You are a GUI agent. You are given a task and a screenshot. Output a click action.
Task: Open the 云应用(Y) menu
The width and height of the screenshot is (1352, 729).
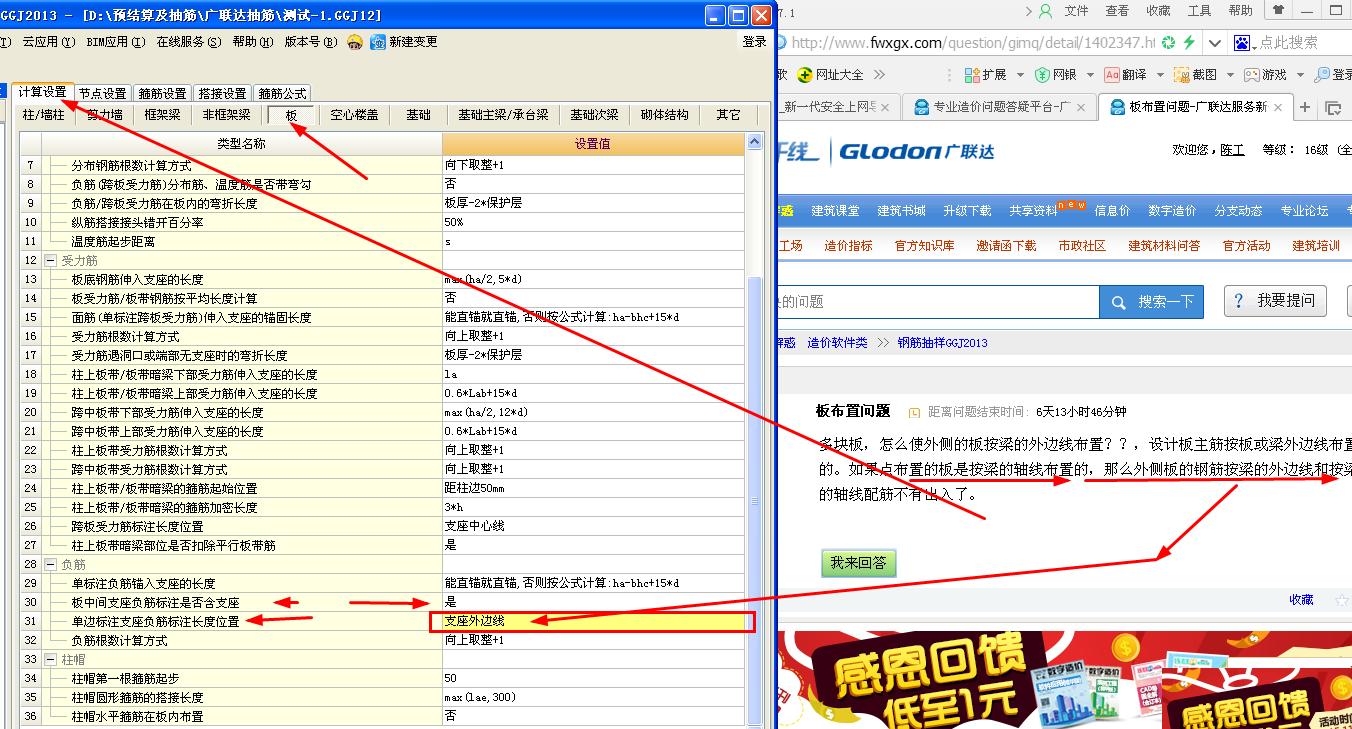tap(48, 42)
